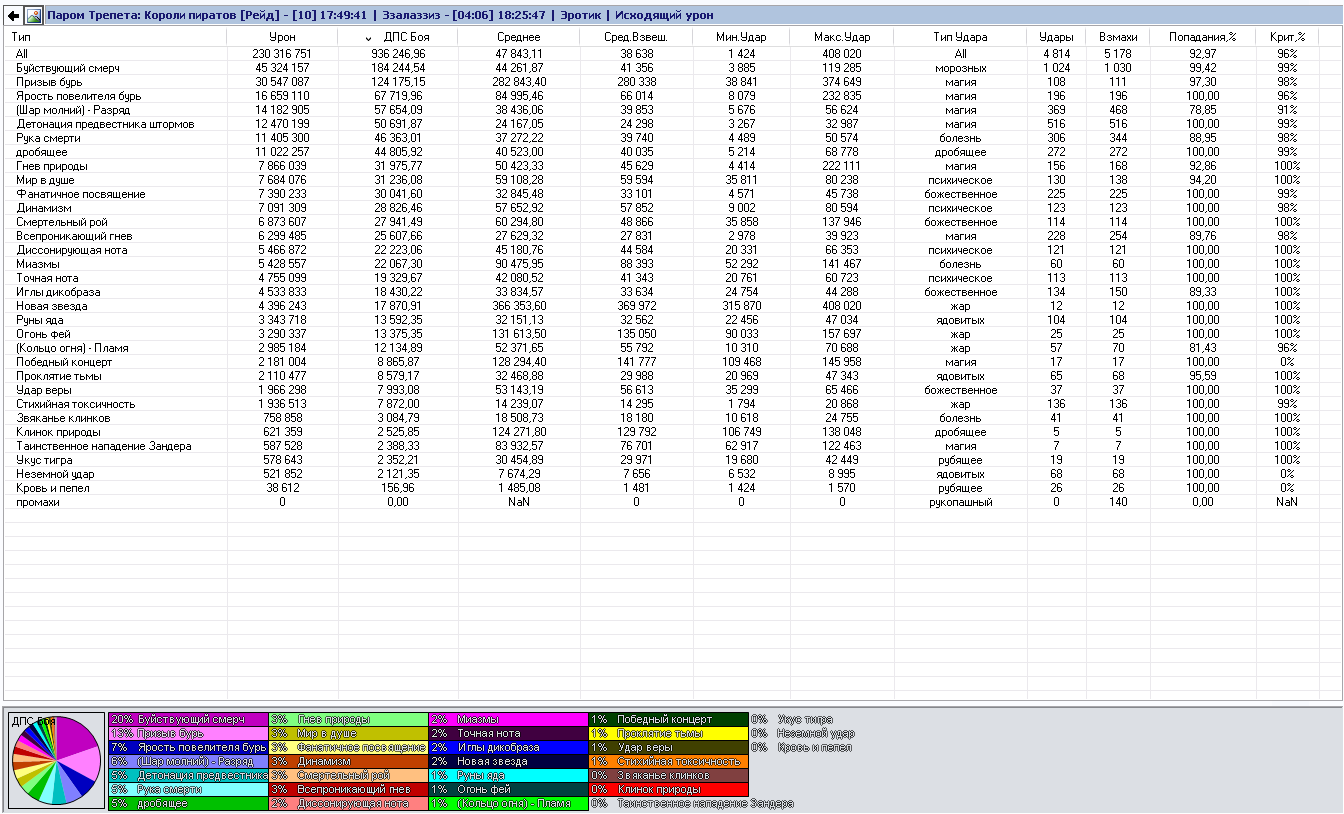Image resolution: width=1344 pixels, height=814 pixels.
Task: Click the Детонация предвестника legend swatch
Action: [x=188, y=775]
